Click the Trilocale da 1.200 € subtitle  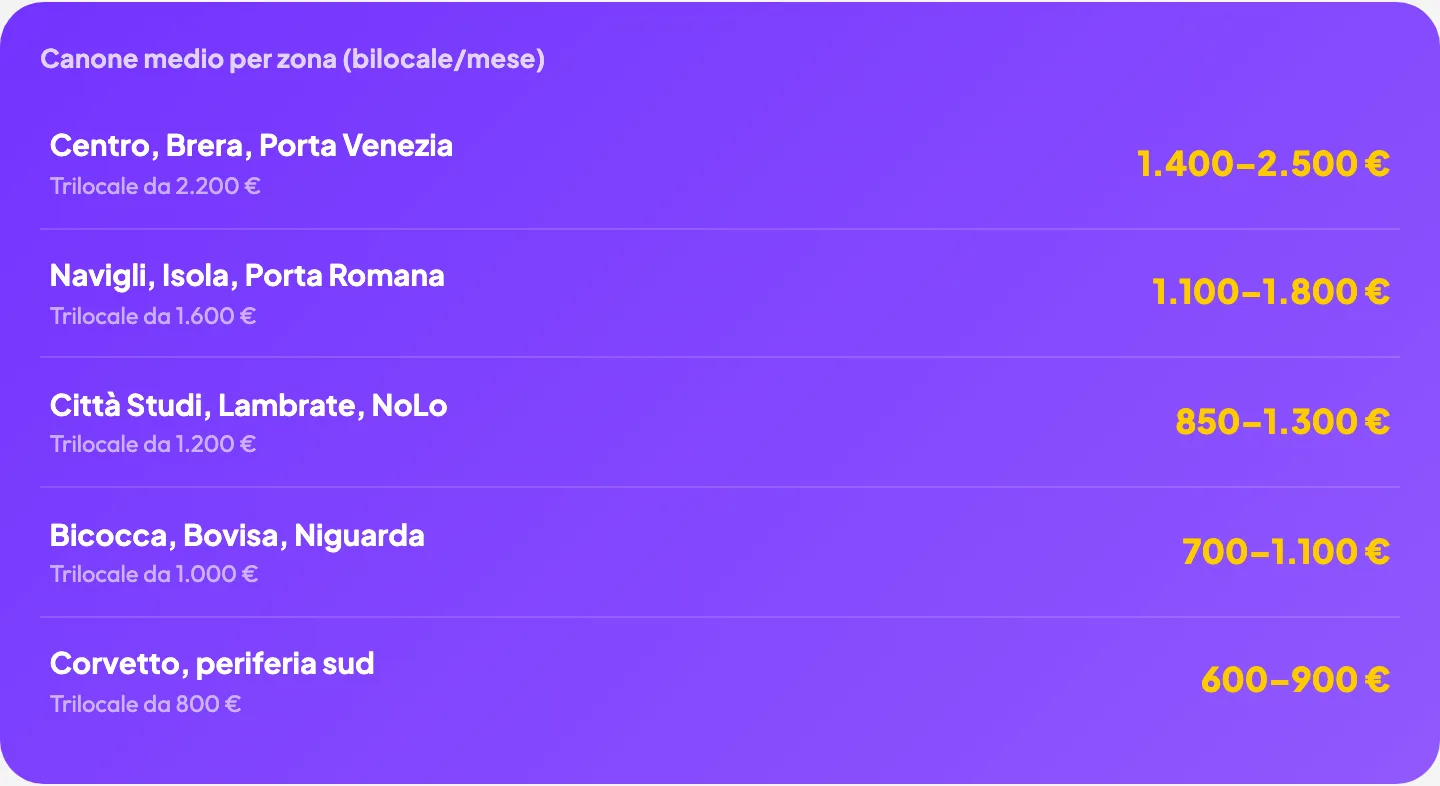(153, 444)
